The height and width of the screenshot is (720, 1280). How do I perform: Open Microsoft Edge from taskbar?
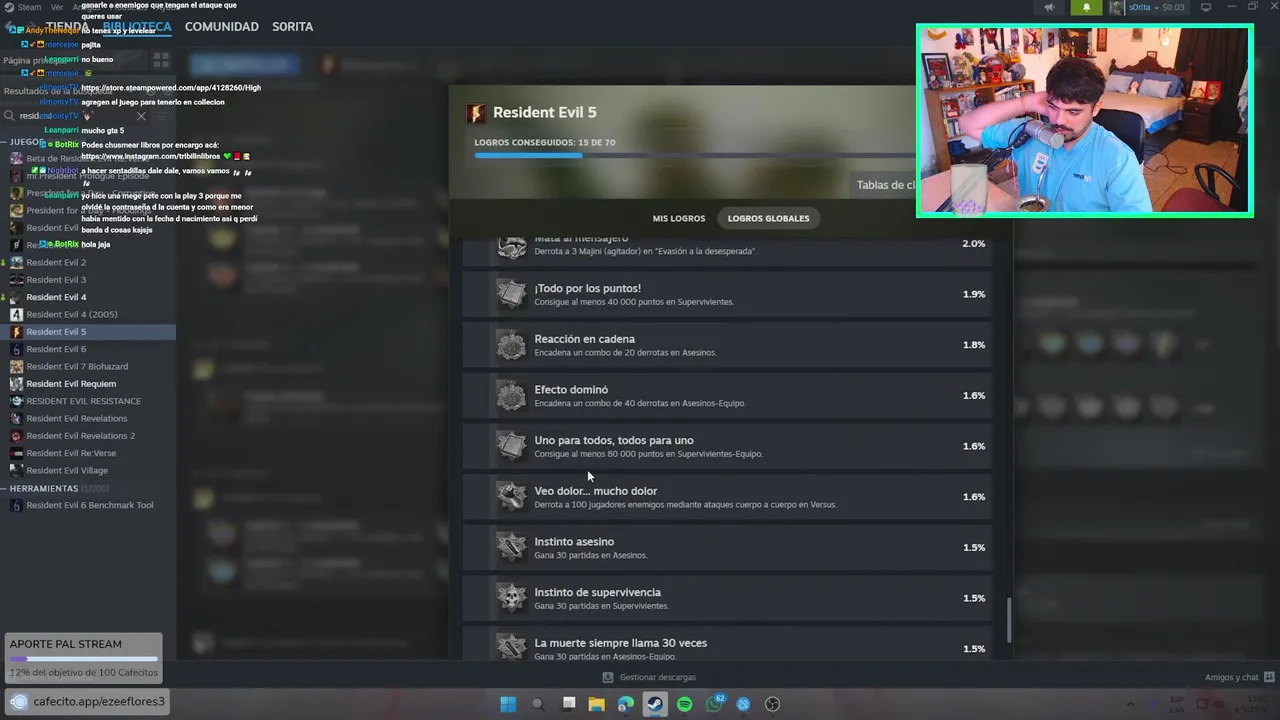click(x=626, y=704)
